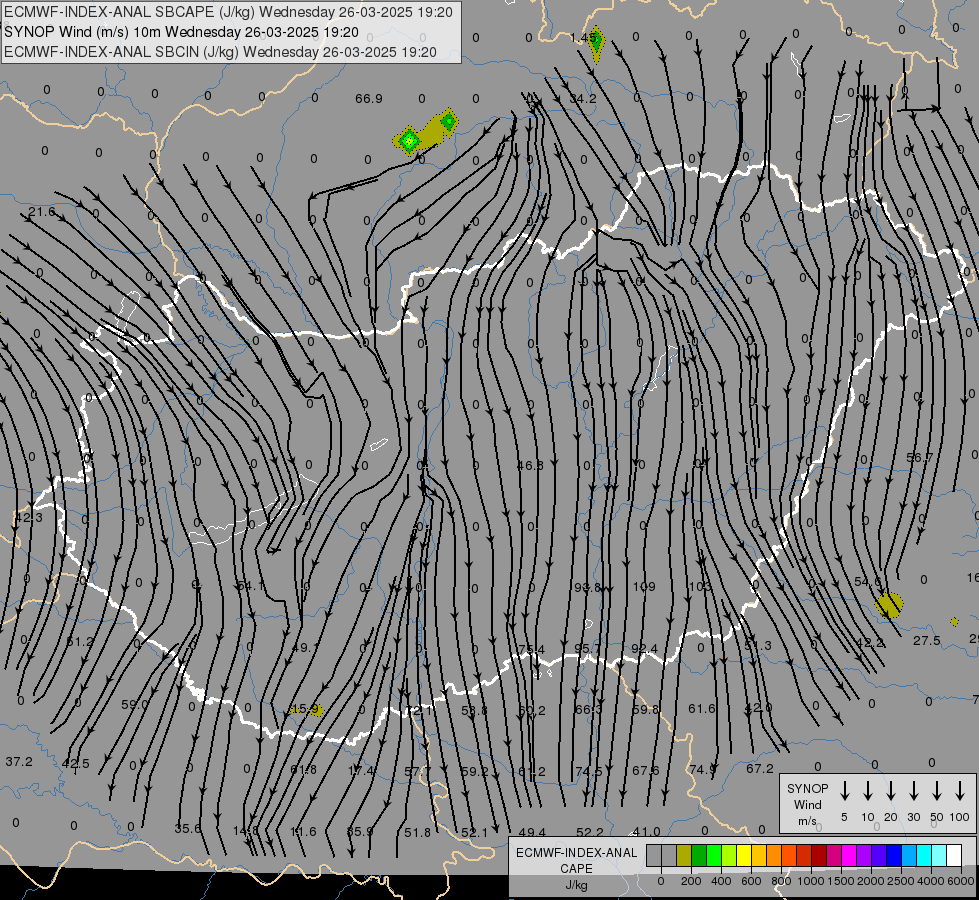Click the map value 74.5
This screenshot has height=900, width=979.
tap(589, 771)
